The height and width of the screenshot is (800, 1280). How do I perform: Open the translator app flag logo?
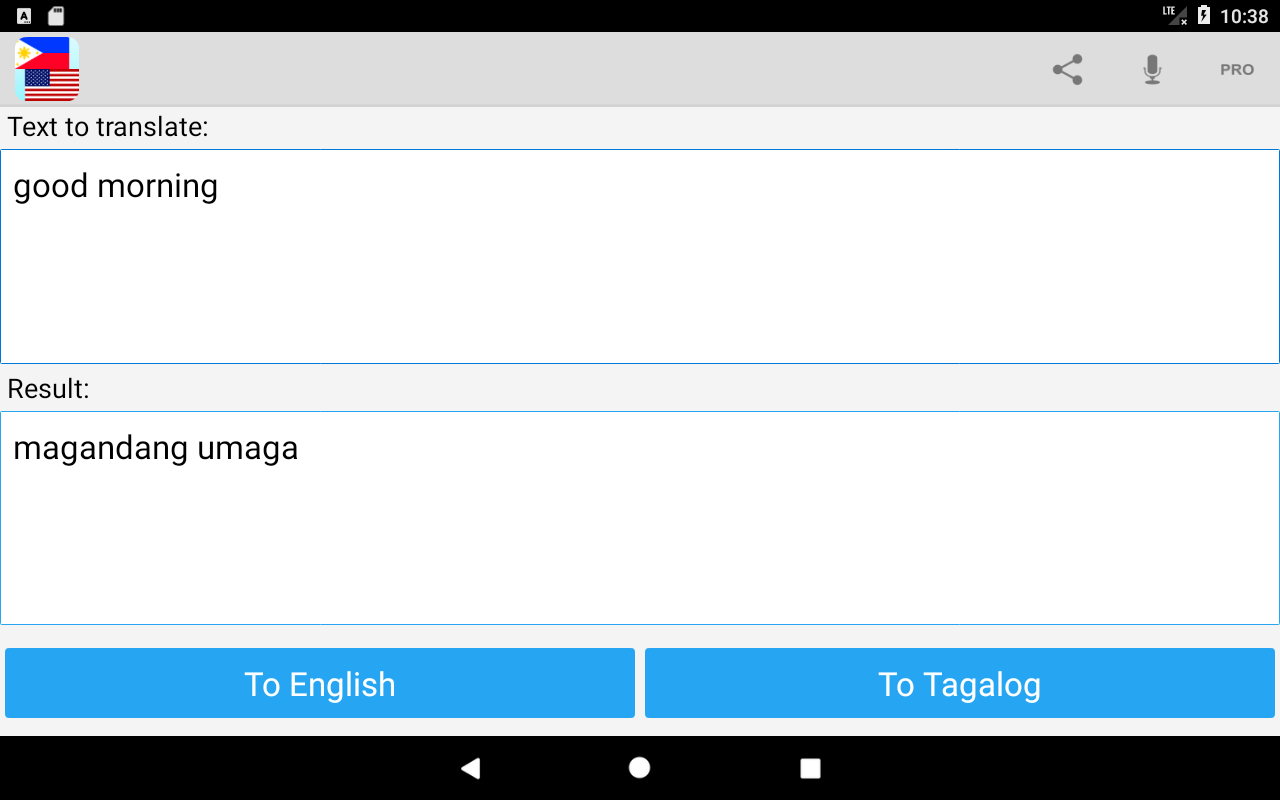click(47, 69)
